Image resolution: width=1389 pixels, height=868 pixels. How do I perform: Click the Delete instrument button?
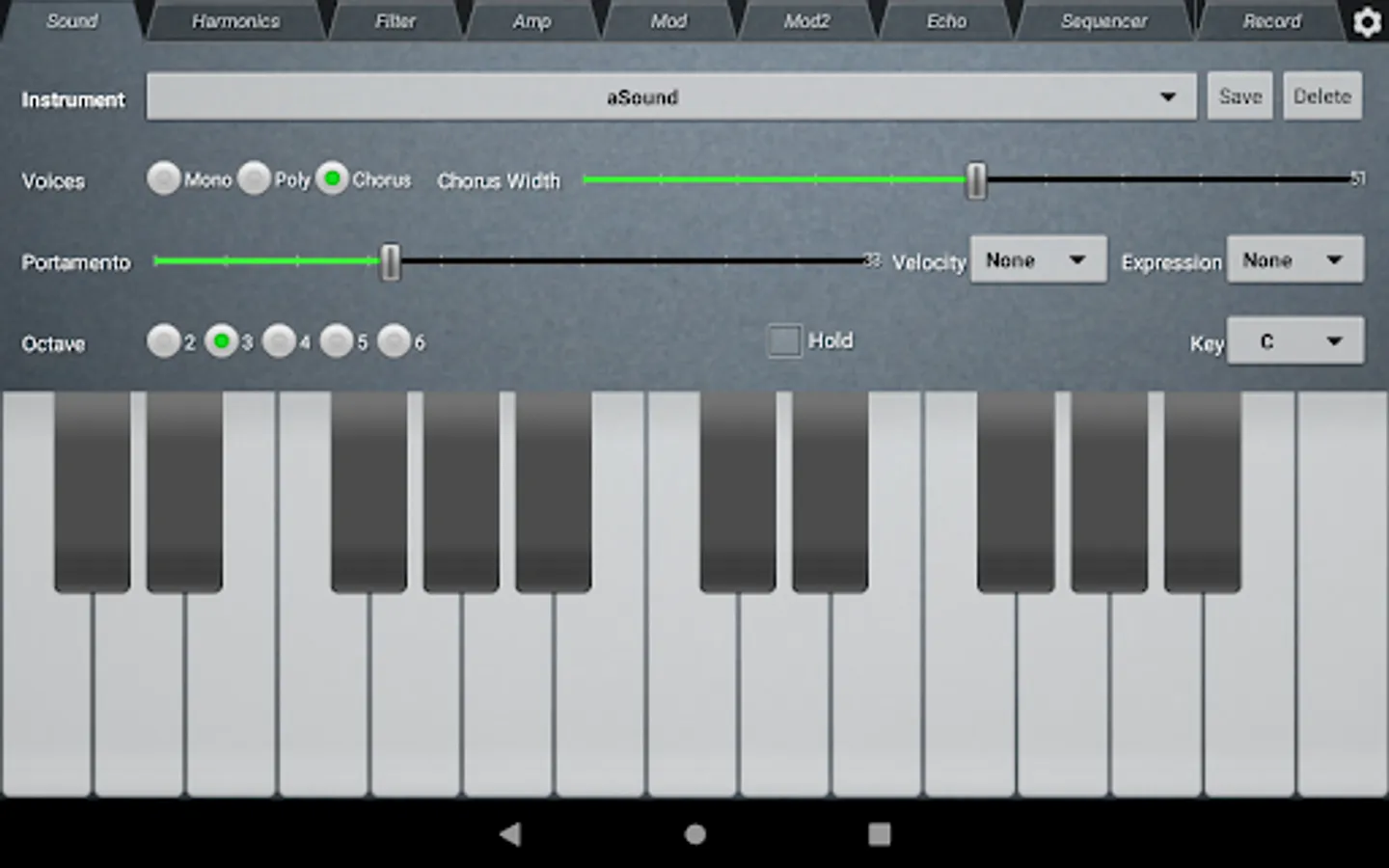(x=1322, y=96)
